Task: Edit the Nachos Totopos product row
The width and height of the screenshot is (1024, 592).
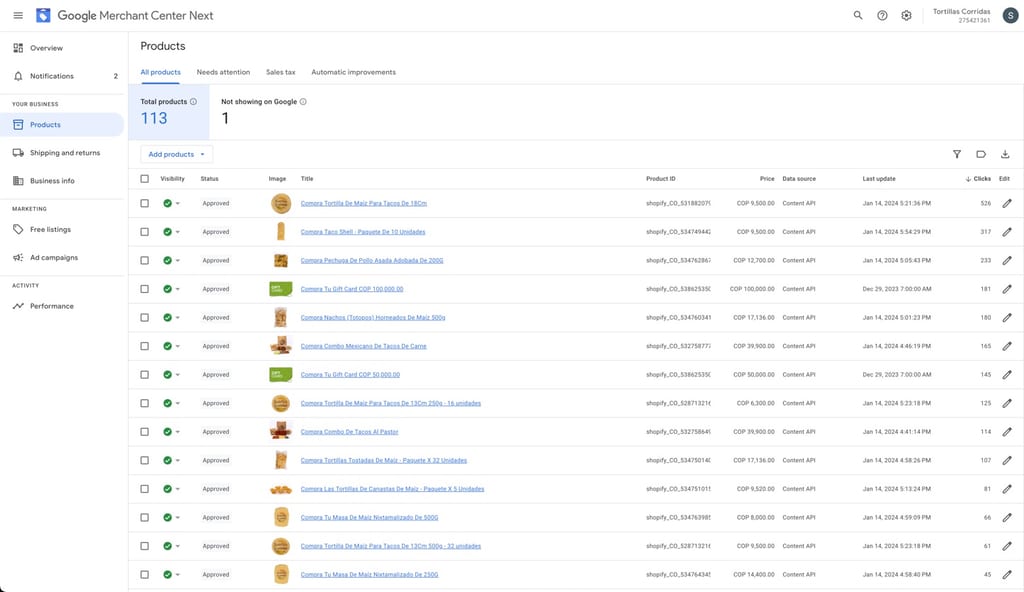Action: [x=1007, y=318]
